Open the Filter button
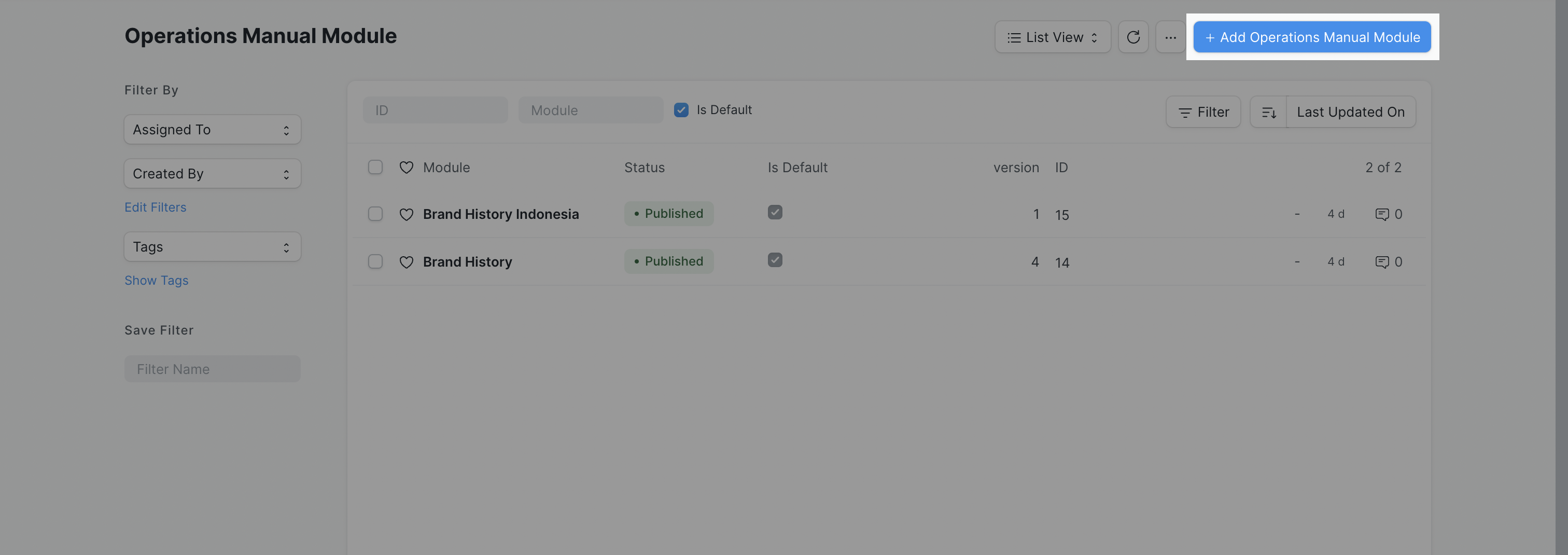This screenshot has height=555, width=1568. click(1203, 112)
